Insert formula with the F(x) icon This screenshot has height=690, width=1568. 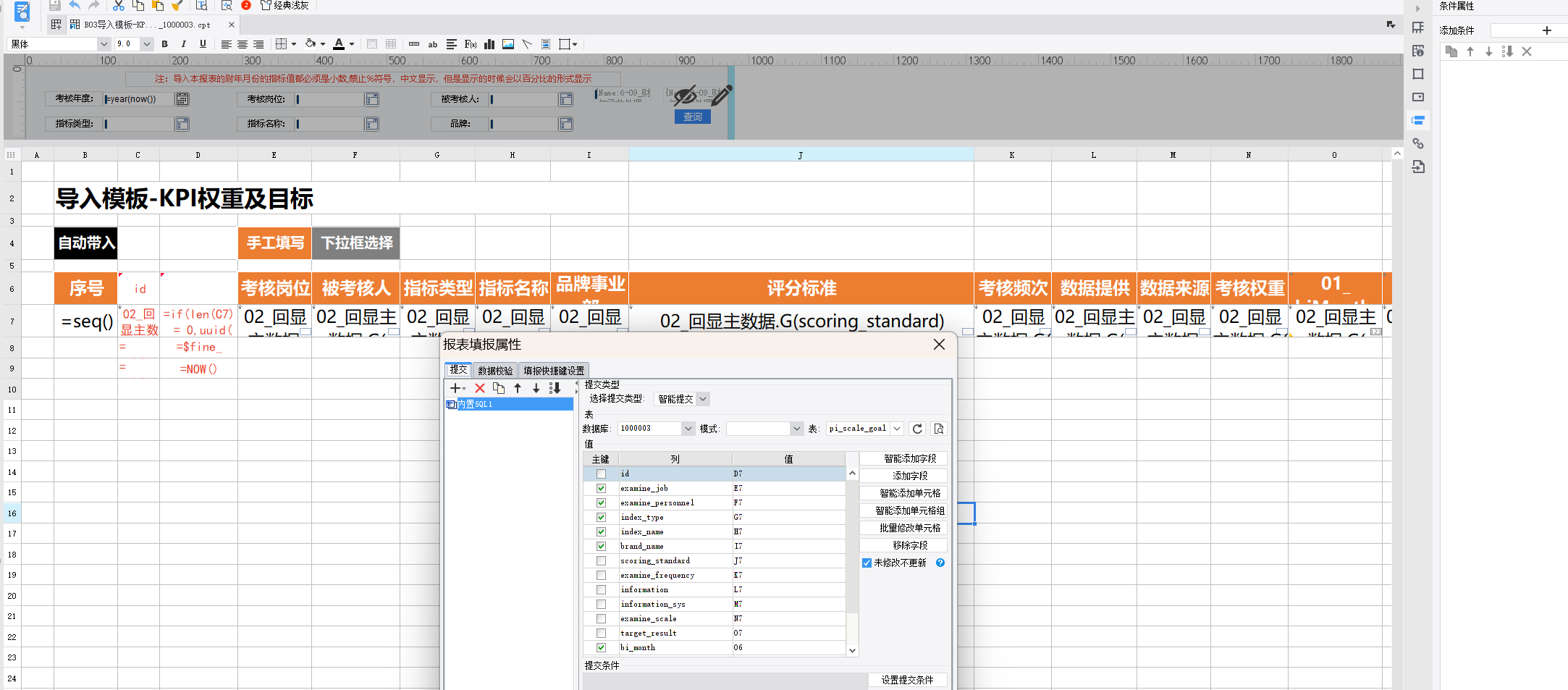pyautogui.click(x=471, y=44)
